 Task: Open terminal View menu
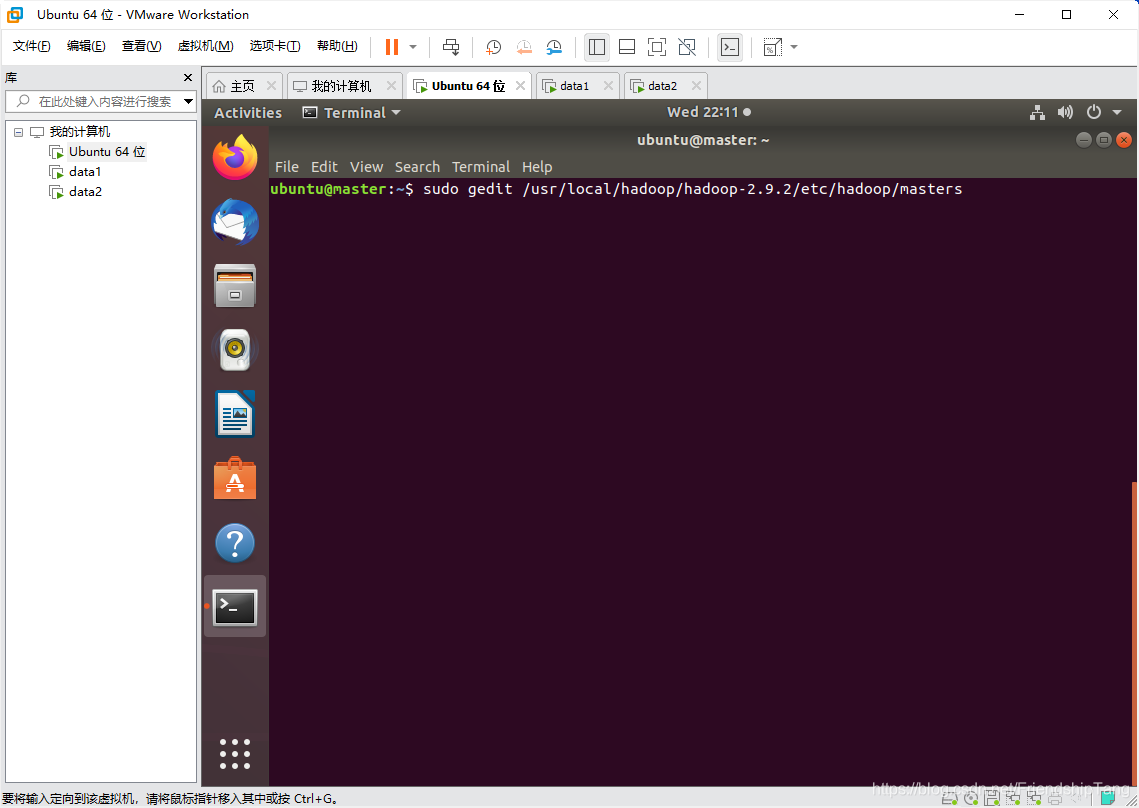tap(366, 167)
